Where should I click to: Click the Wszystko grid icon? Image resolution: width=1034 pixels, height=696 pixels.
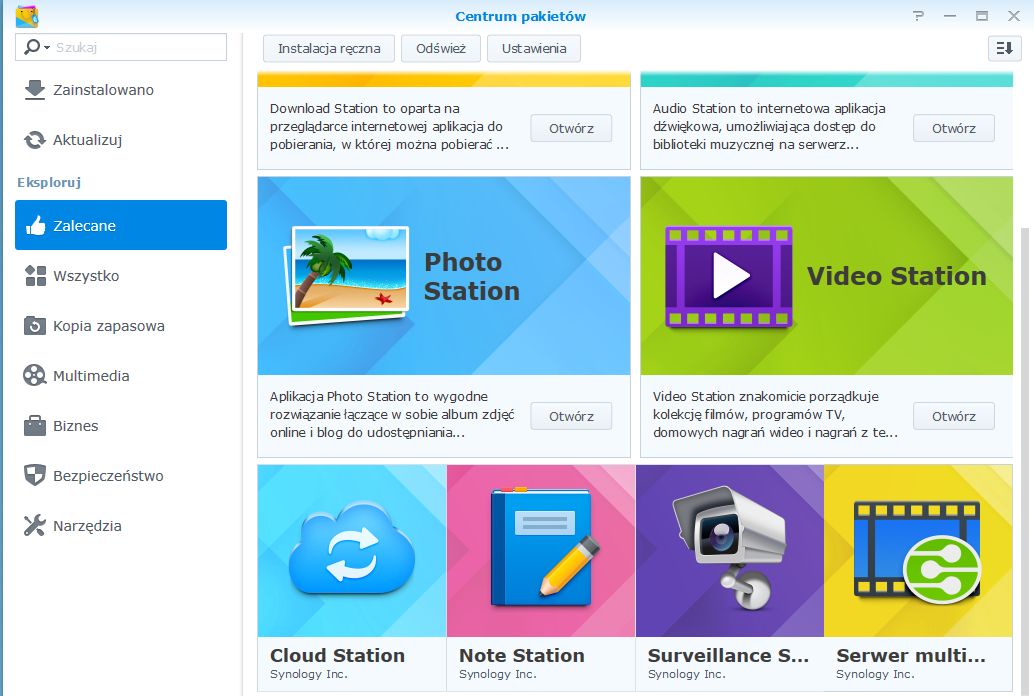point(35,276)
